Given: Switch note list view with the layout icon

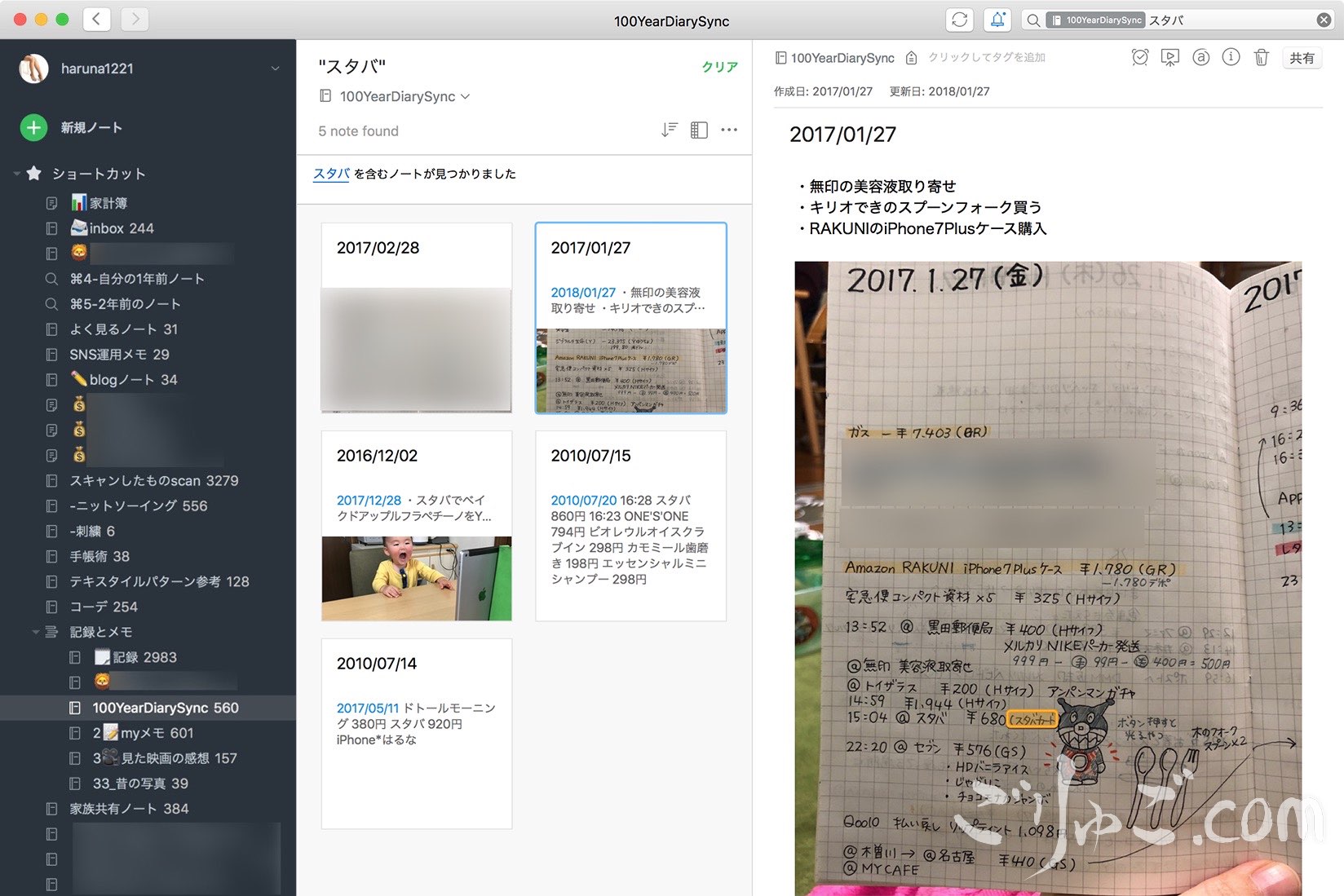Looking at the screenshot, I should [x=699, y=130].
